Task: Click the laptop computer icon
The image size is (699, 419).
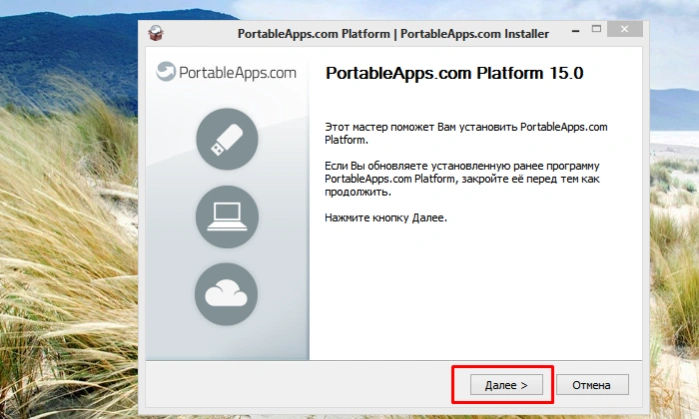Action: click(227, 217)
